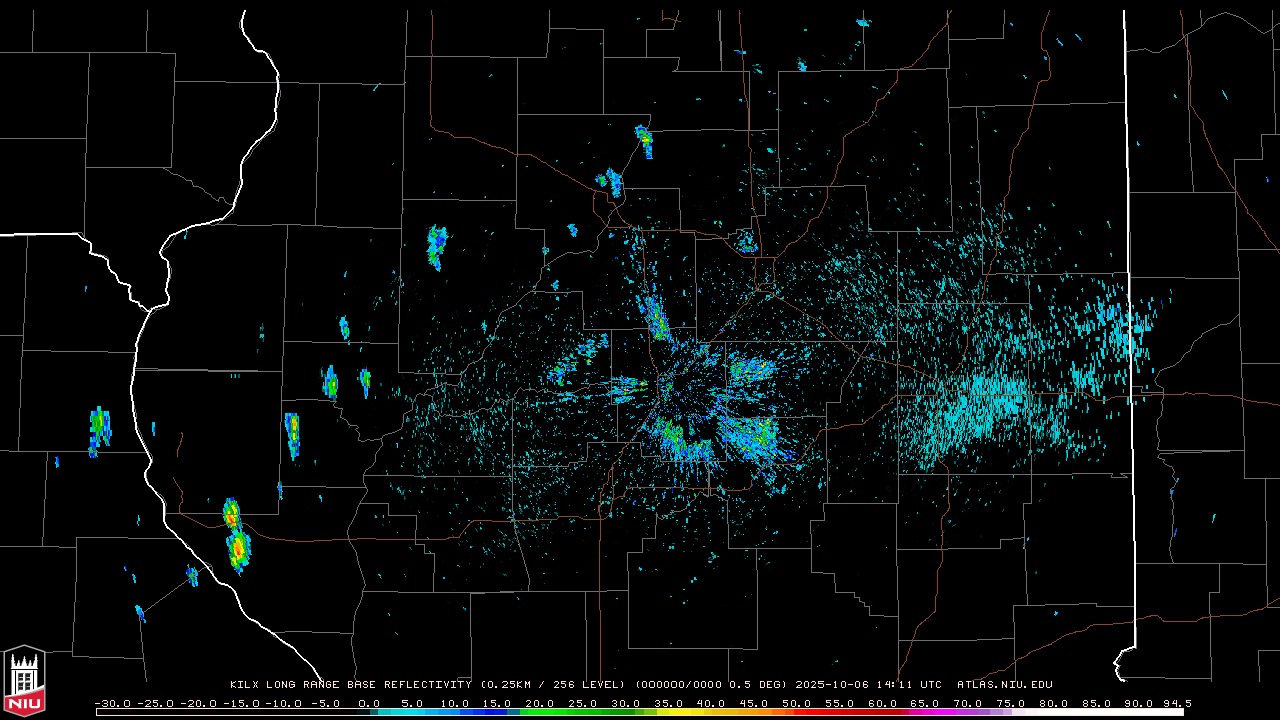
Task: Click the NIU logo in bottom-left corner
Action: coord(24,682)
